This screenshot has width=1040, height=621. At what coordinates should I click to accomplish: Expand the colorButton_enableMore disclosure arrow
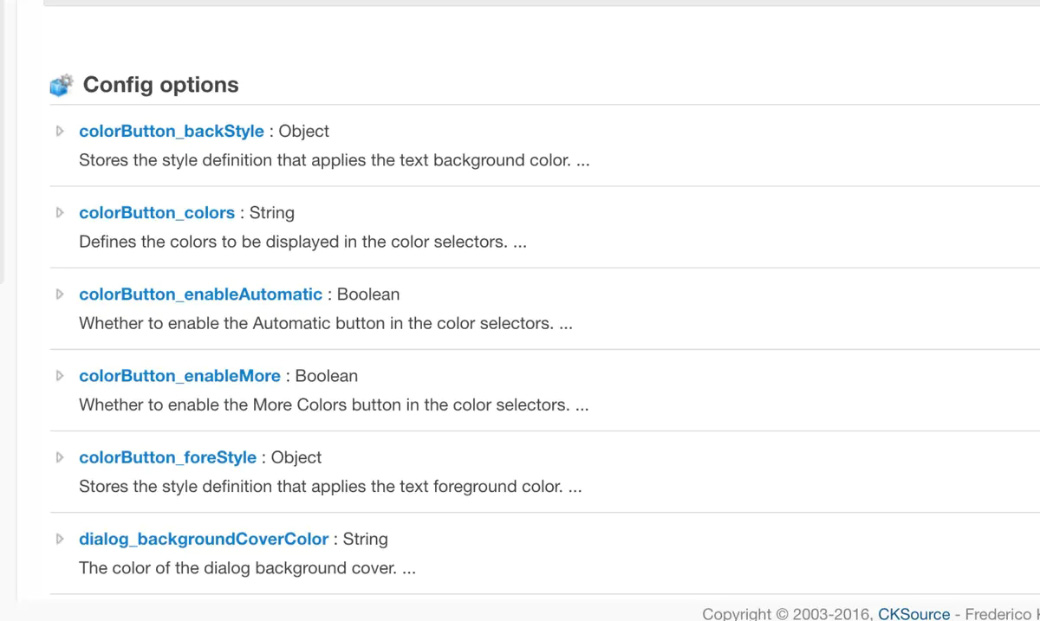pyautogui.click(x=60, y=375)
